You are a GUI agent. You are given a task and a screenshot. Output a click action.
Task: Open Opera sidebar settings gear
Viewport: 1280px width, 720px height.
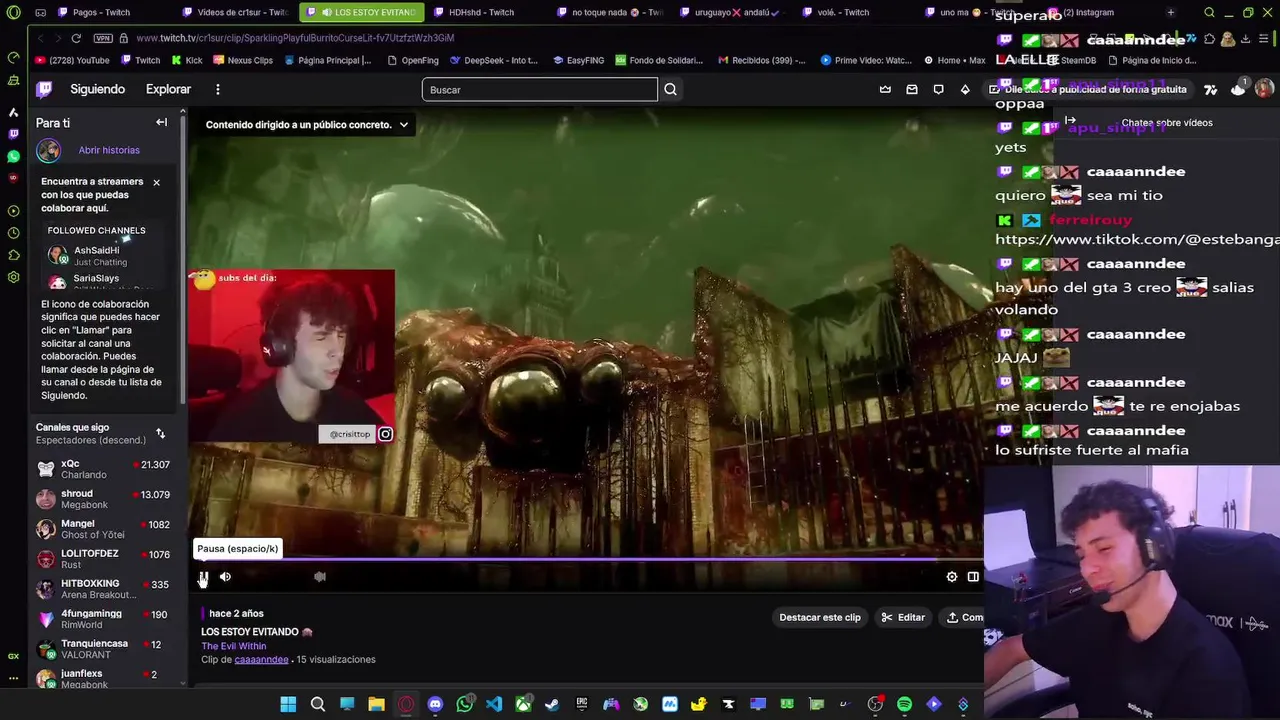click(13, 277)
